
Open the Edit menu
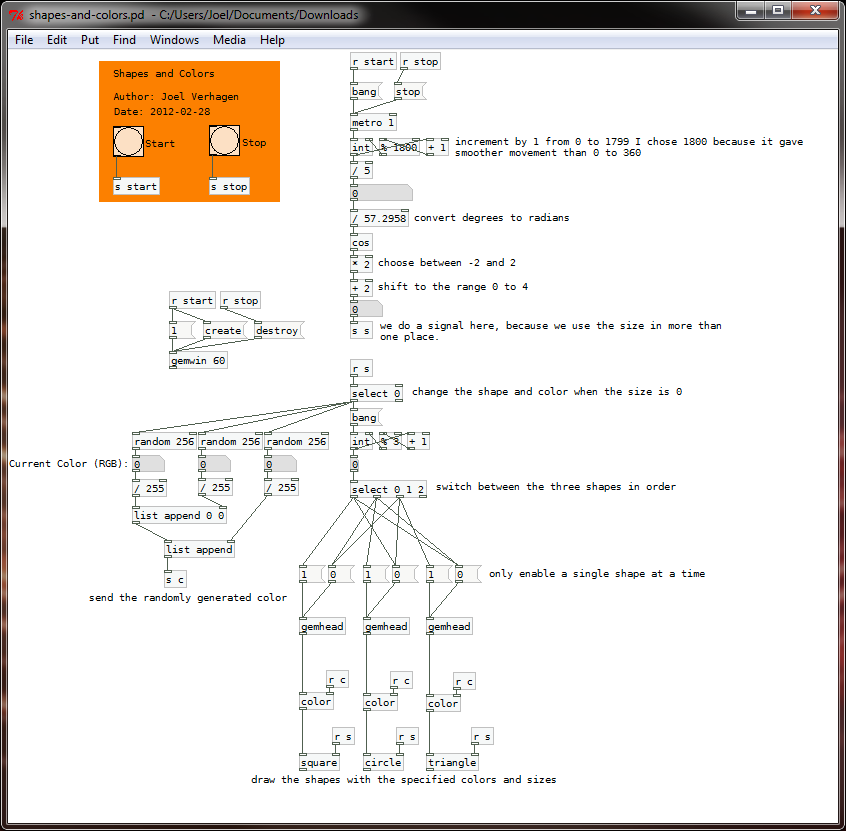click(57, 40)
